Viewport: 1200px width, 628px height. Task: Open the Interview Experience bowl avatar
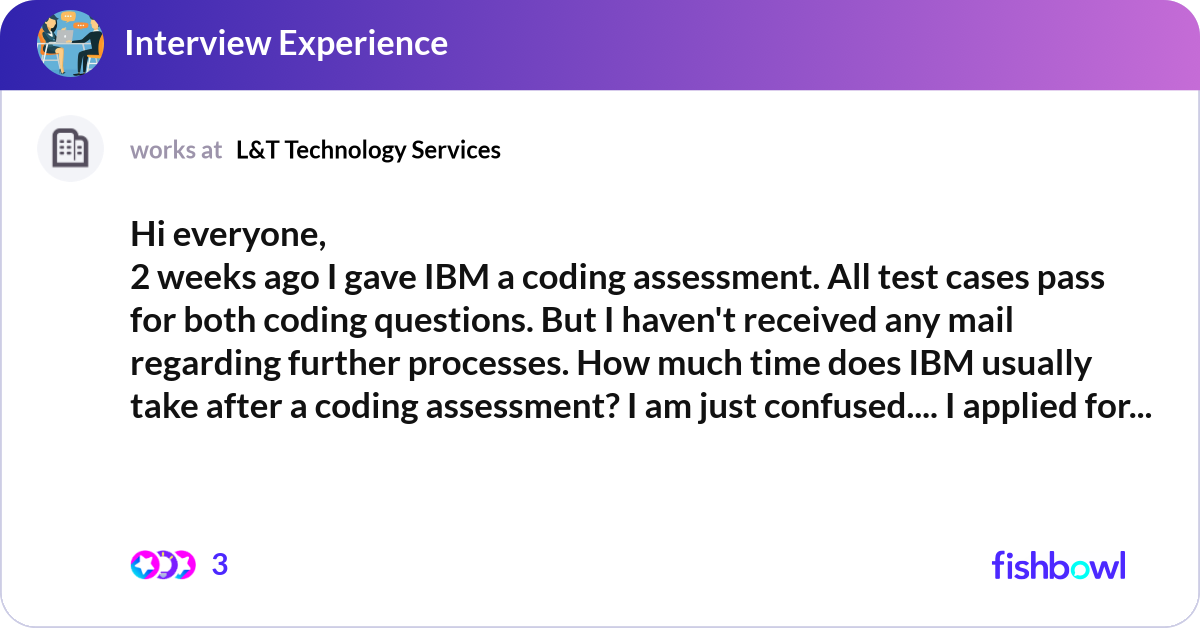(x=71, y=43)
